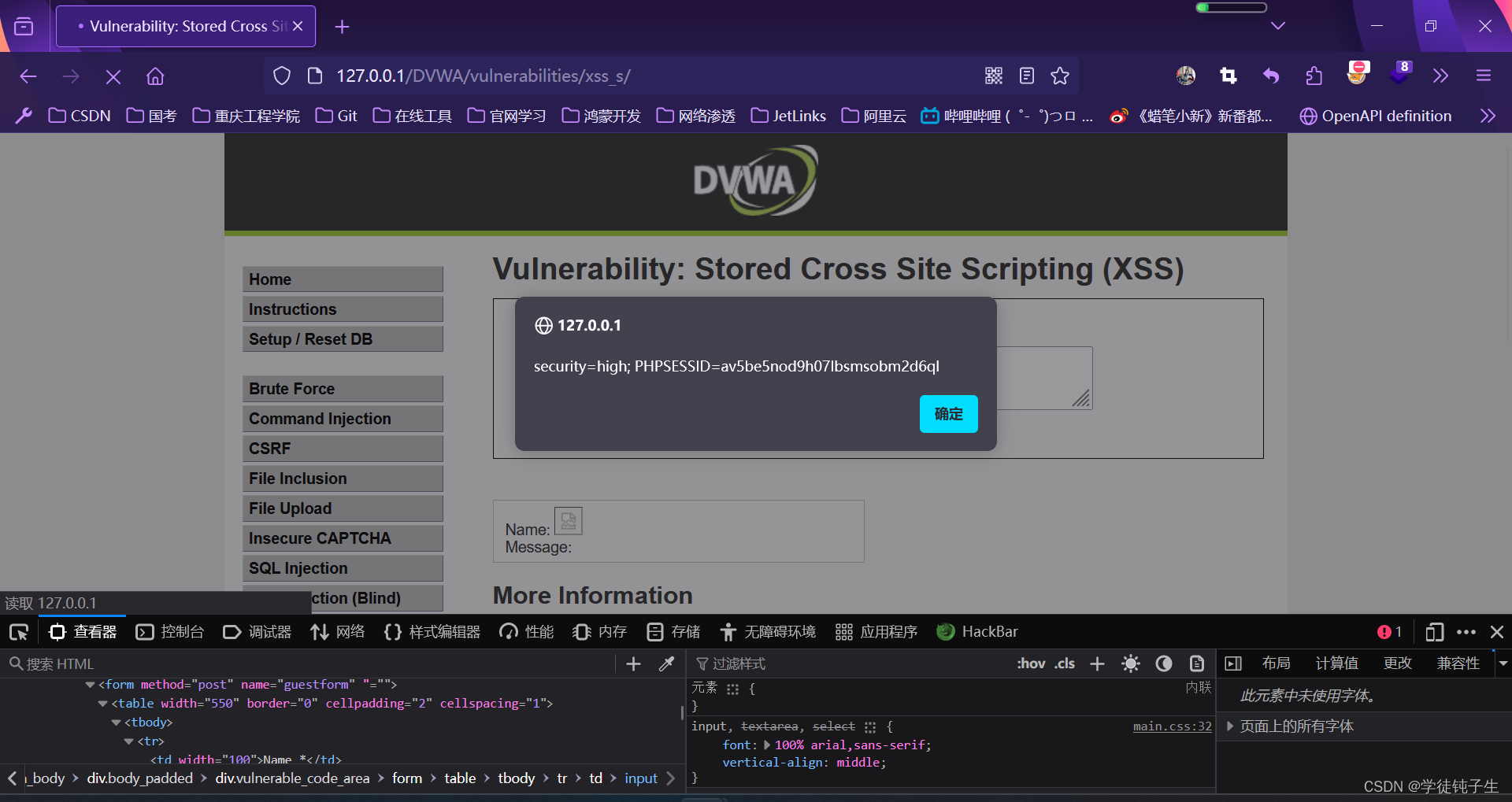Switch to the 性能 performance tab
Screen dimensions: 1512x802
527,632
